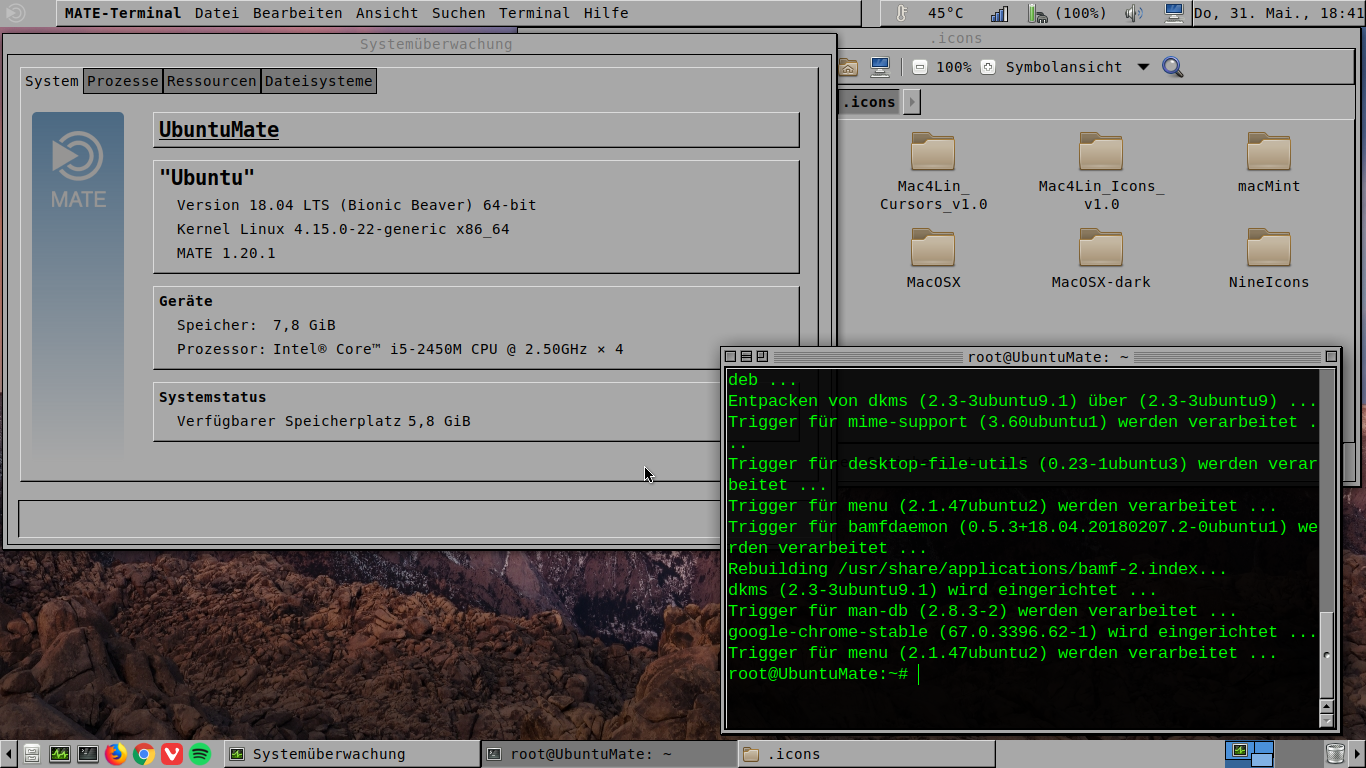Switch to .icons taskbar button
The height and width of the screenshot is (768, 1366).
[867, 754]
